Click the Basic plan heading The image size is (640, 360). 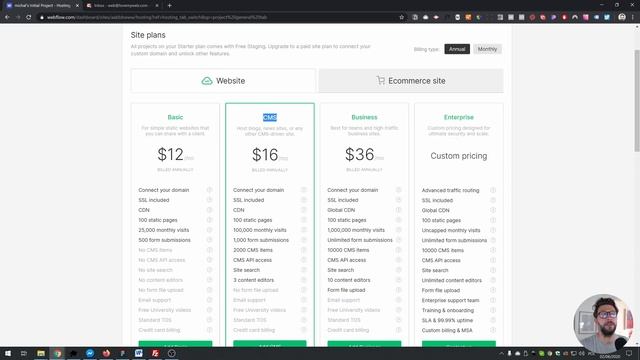tap(175, 117)
